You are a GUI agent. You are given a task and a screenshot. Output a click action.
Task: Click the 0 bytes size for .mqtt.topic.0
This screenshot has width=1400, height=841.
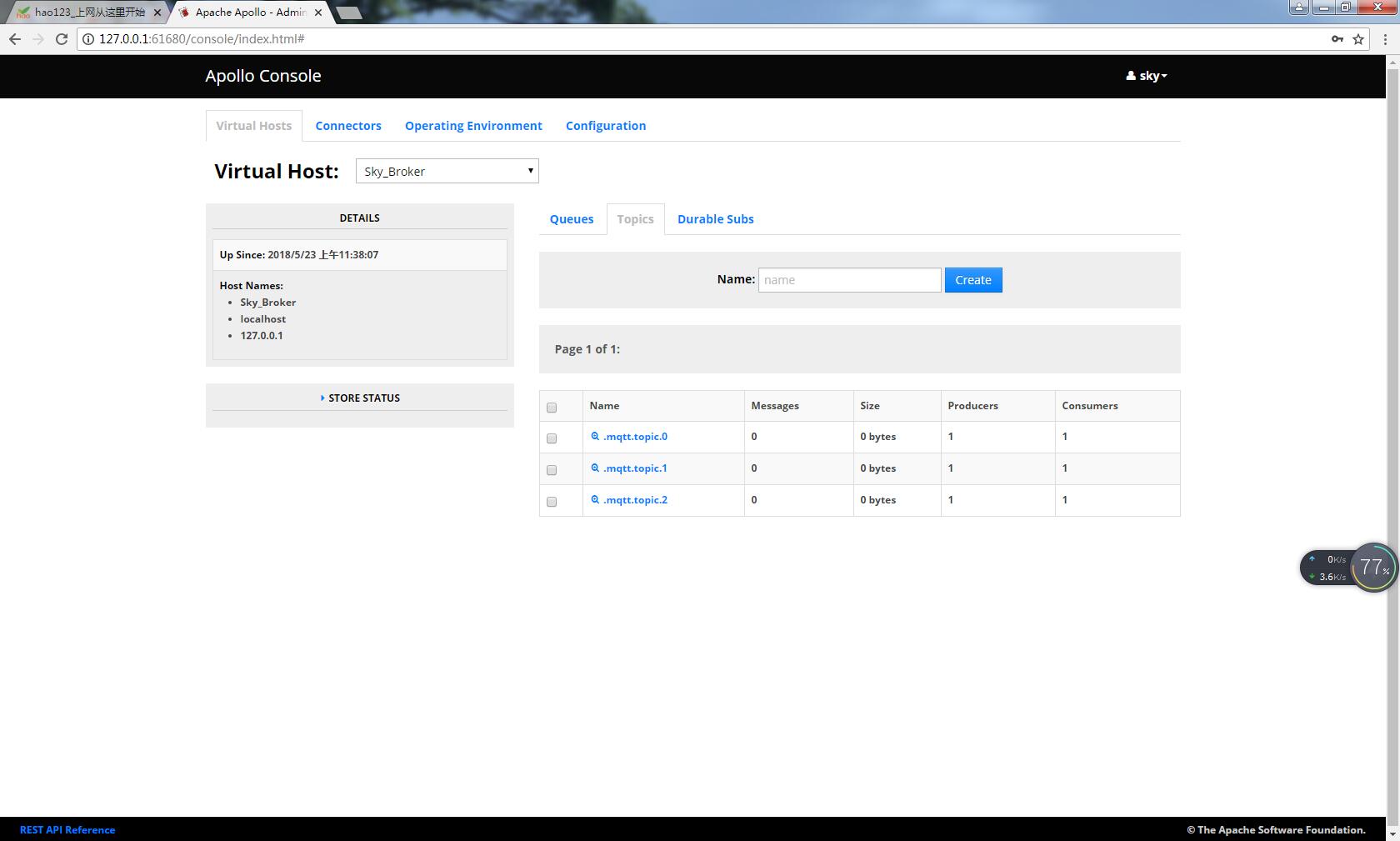coord(878,436)
